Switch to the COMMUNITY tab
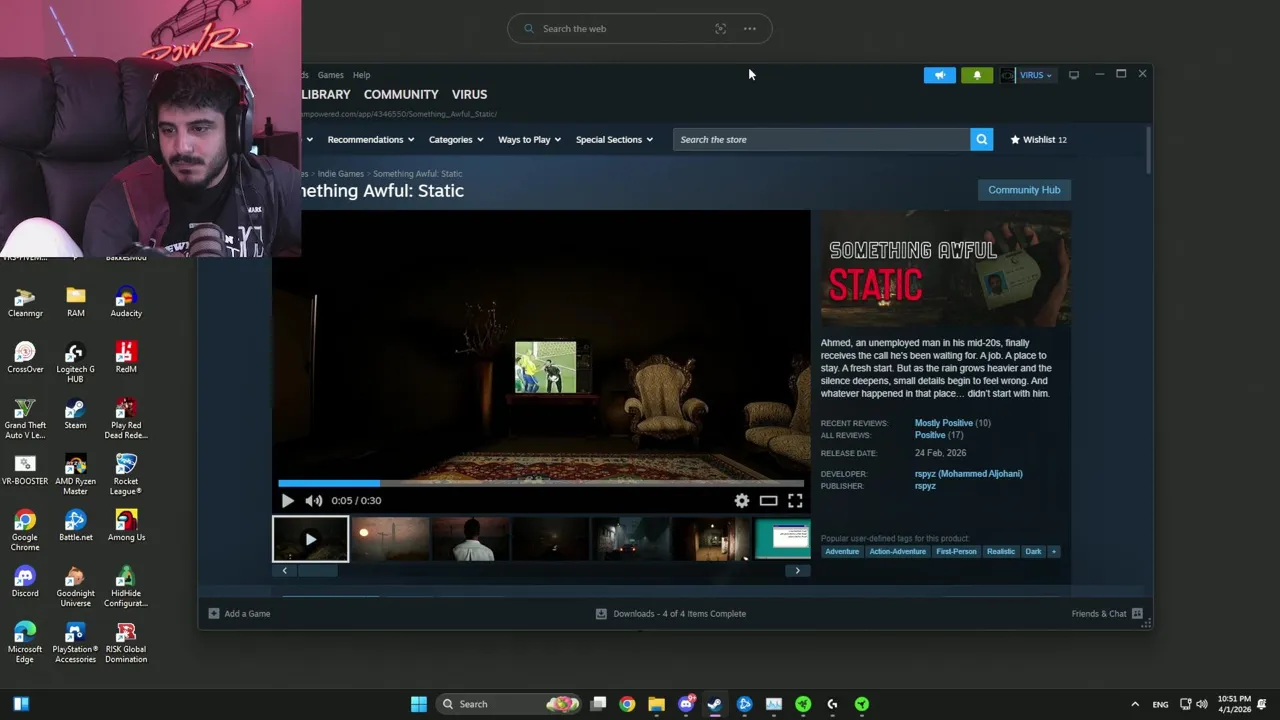 click(401, 94)
